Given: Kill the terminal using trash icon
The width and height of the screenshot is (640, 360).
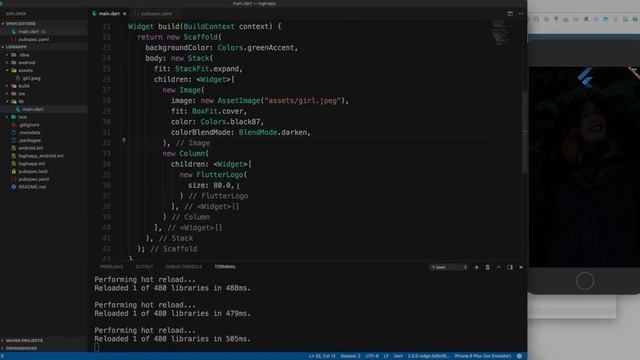Looking at the screenshot, I should tap(487, 267).
